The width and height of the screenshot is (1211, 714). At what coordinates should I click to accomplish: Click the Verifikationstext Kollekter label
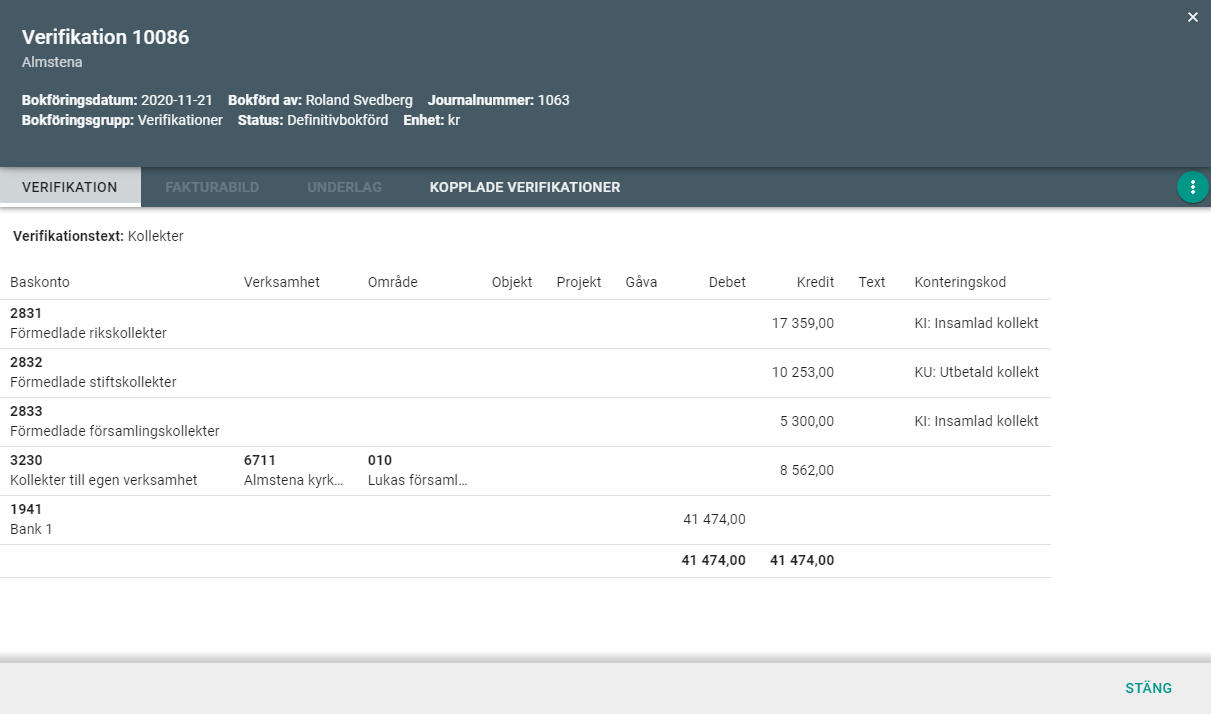pos(98,236)
